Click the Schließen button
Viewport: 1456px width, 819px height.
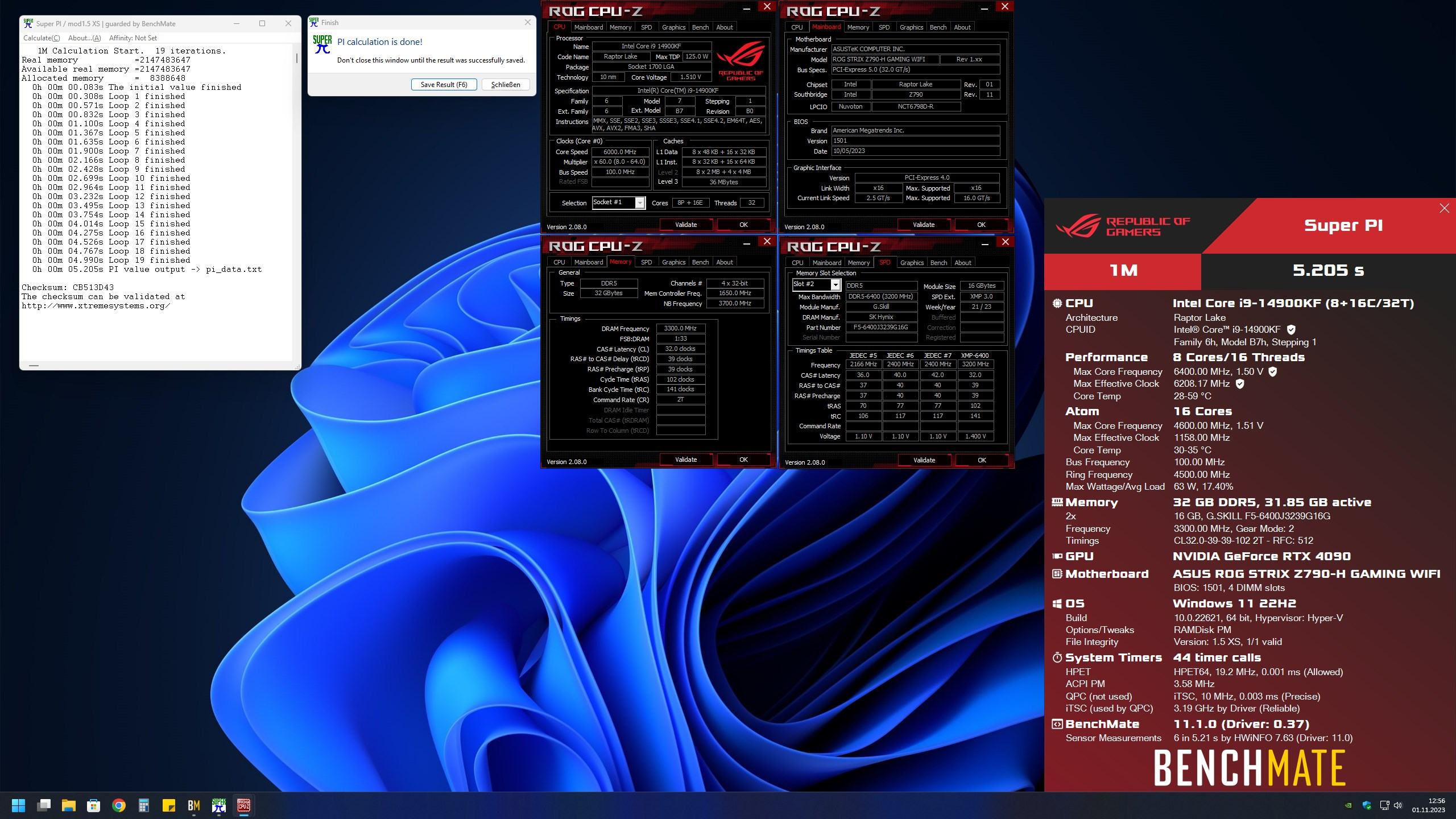(x=505, y=85)
